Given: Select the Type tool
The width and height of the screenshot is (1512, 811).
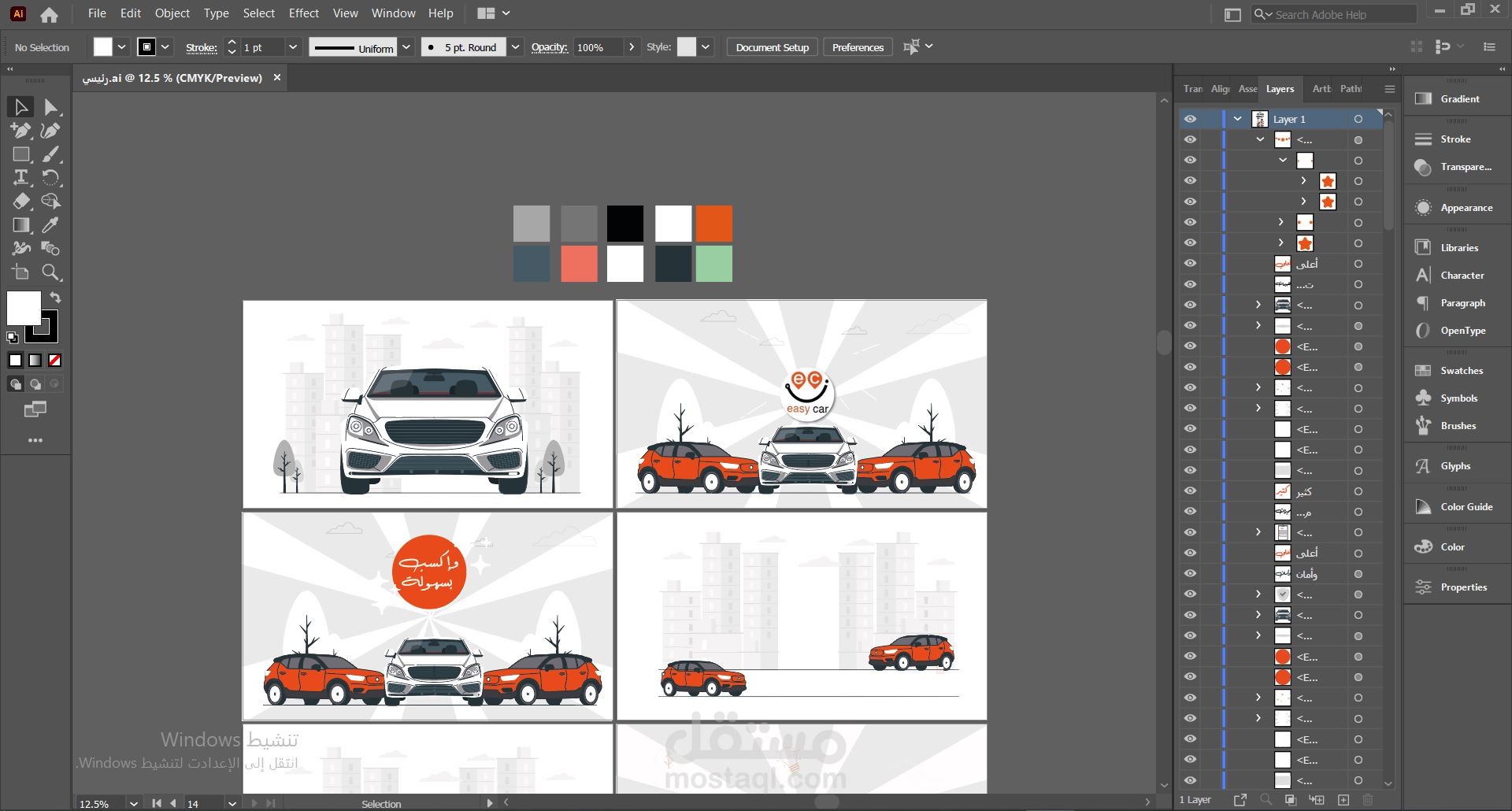Looking at the screenshot, I should (21, 178).
